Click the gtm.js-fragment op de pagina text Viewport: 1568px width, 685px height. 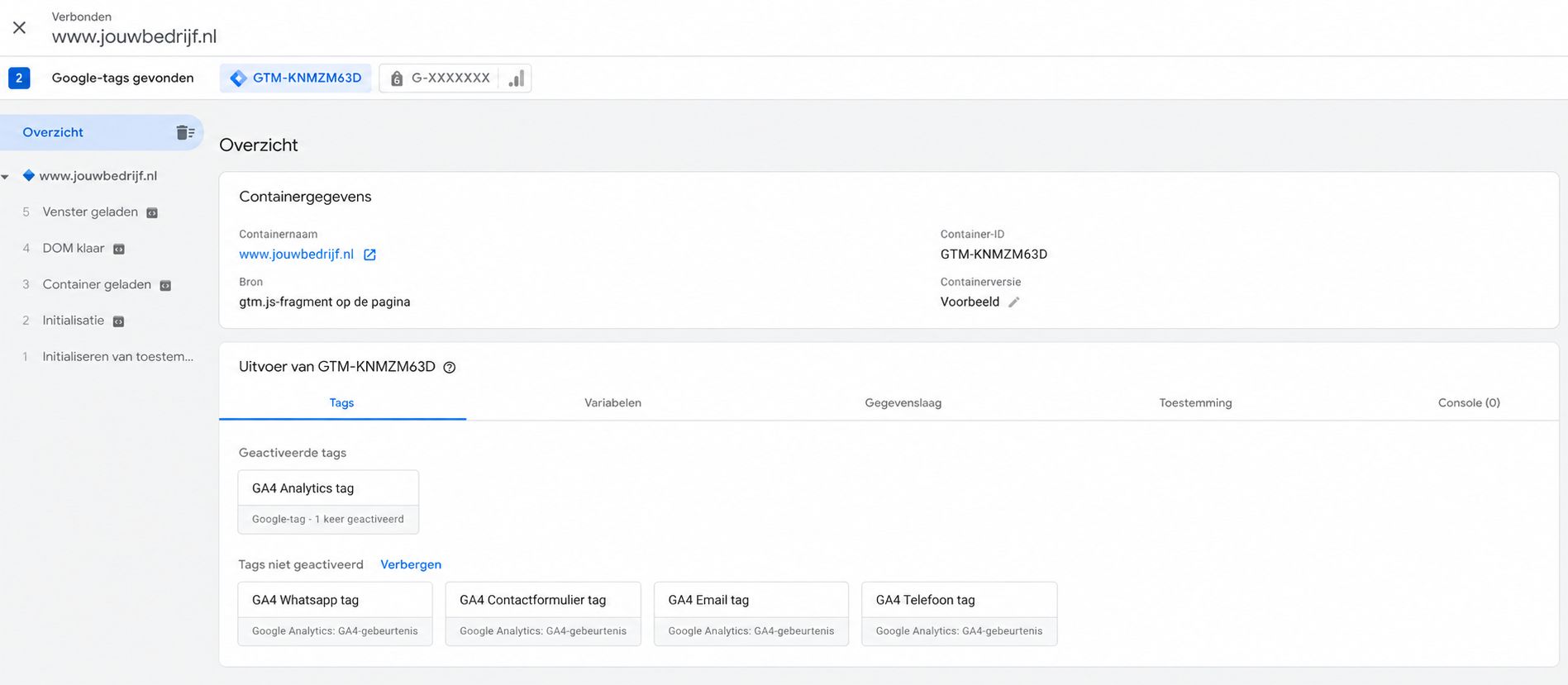point(325,302)
